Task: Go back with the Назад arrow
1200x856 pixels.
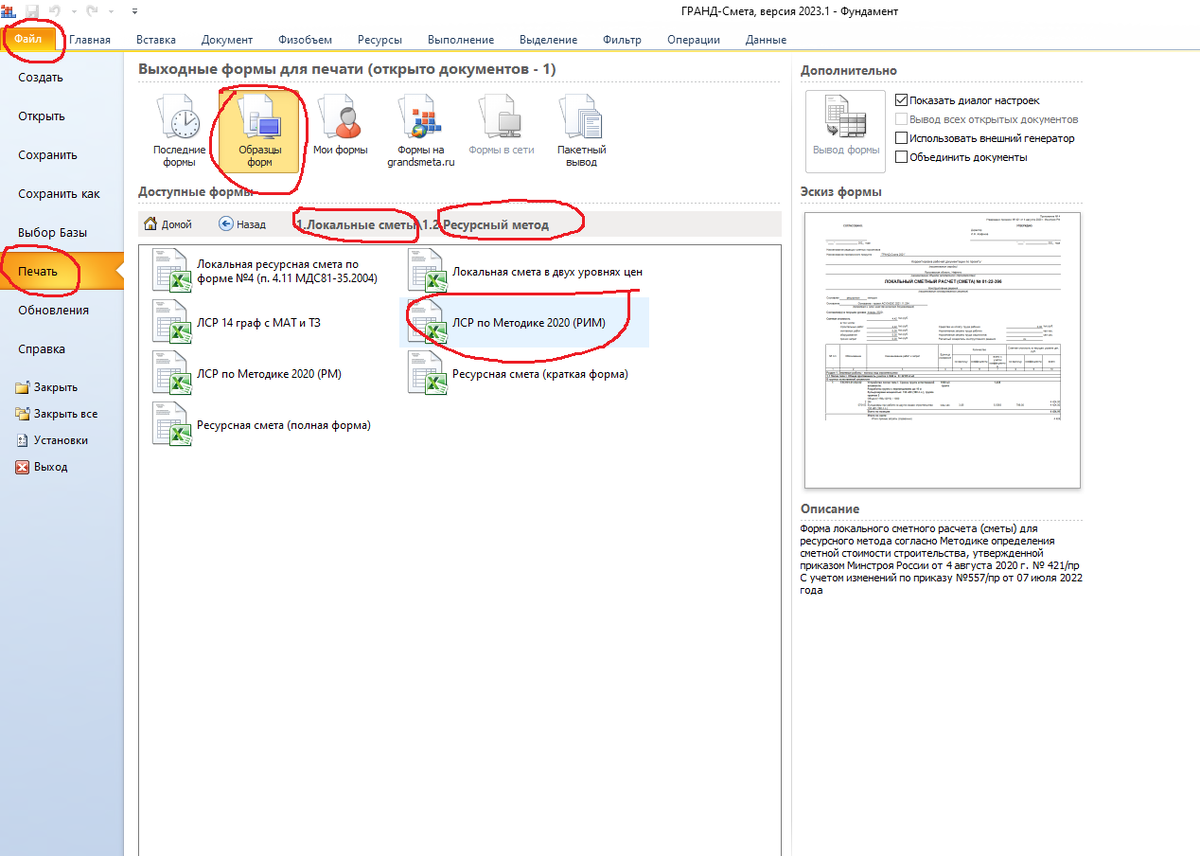Action: [x=242, y=224]
